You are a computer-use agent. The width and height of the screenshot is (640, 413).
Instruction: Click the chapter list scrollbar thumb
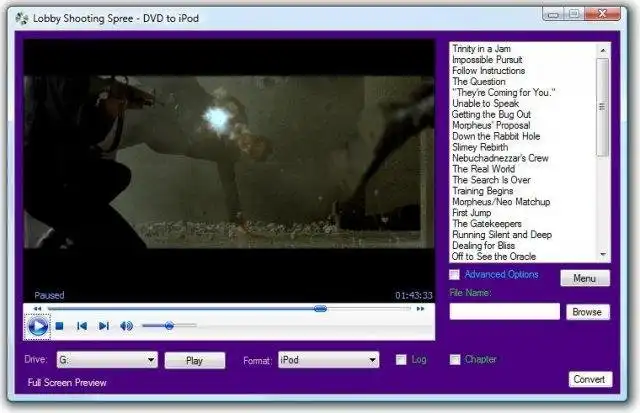click(602, 107)
